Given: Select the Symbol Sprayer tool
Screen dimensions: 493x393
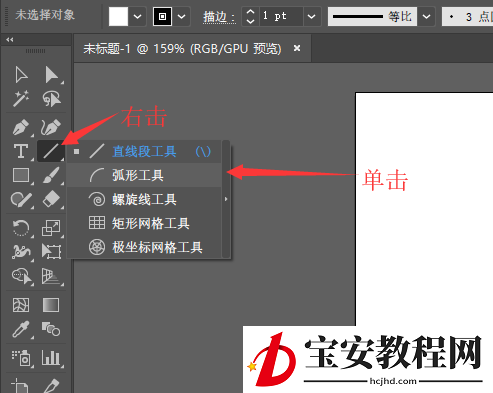Looking at the screenshot, I should pos(21,358).
